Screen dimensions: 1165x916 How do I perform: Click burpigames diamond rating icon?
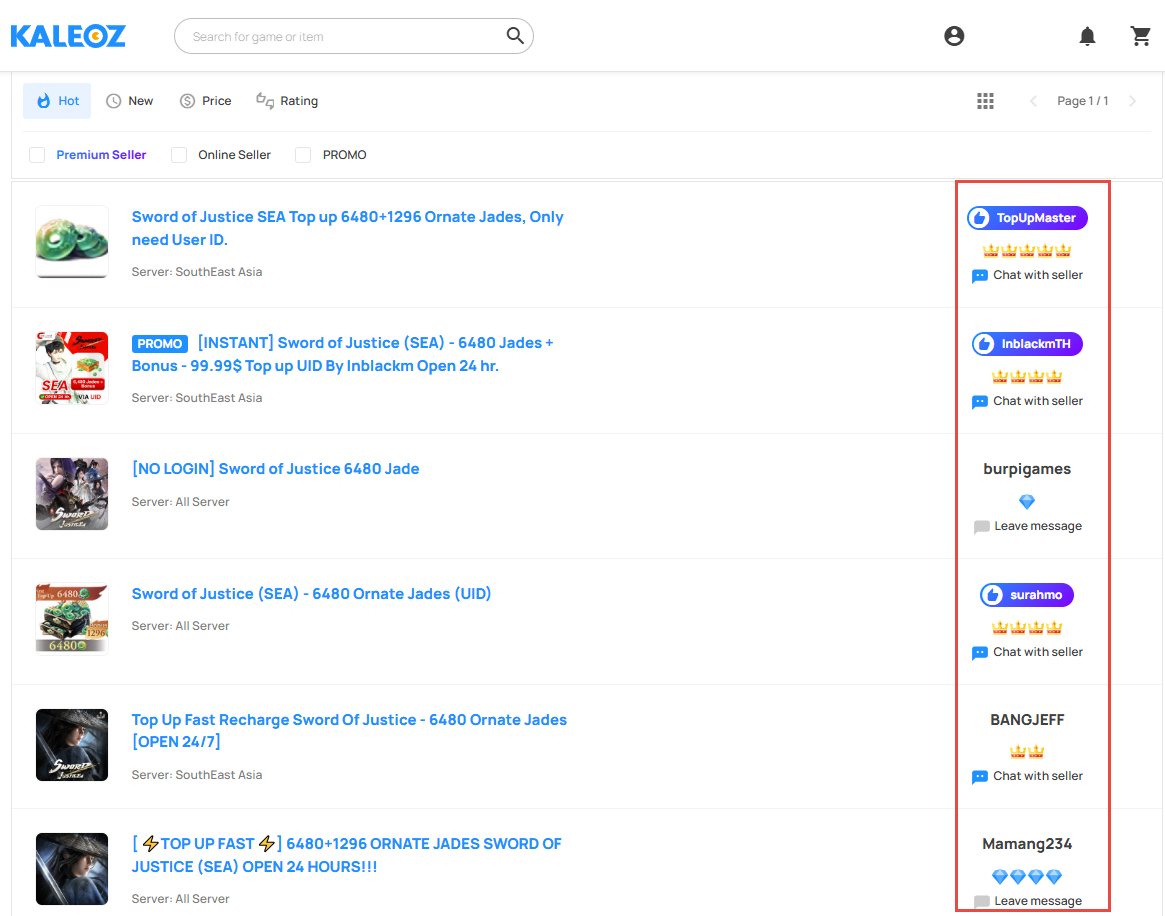click(1027, 502)
